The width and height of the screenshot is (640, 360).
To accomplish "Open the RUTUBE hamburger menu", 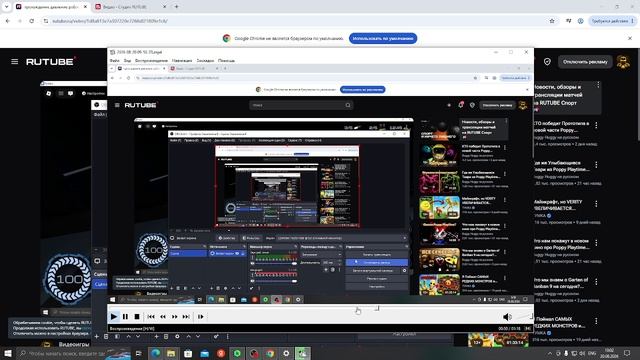I will pyautogui.click(x=15, y=62).
